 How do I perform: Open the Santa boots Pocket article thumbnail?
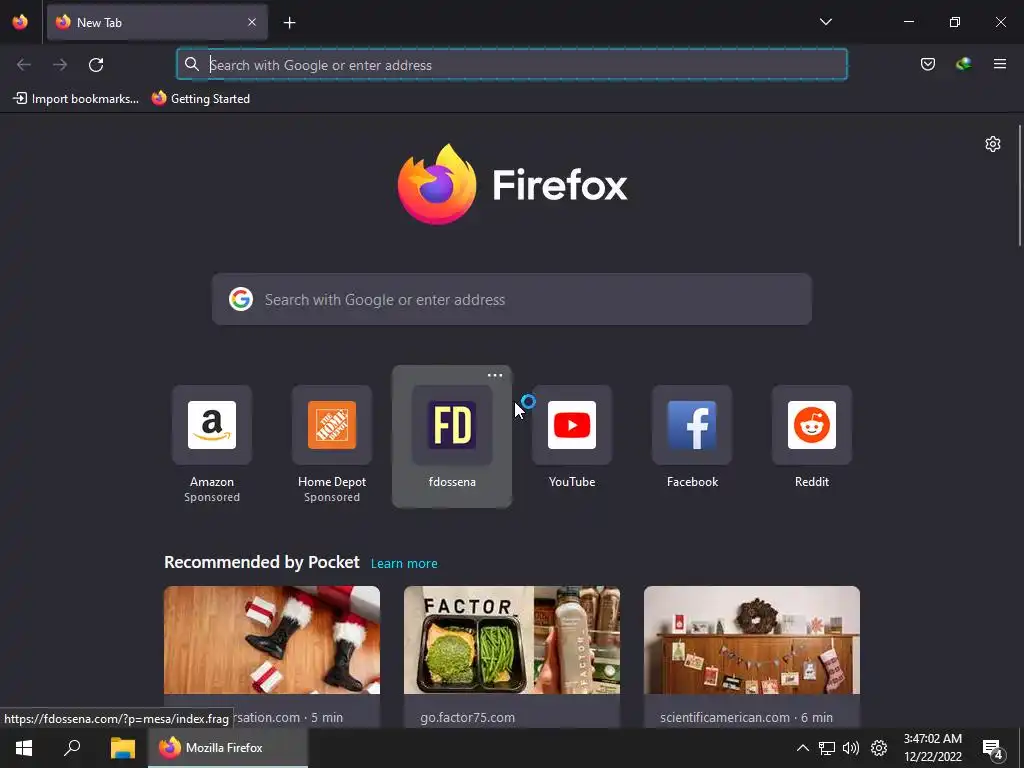272,640
